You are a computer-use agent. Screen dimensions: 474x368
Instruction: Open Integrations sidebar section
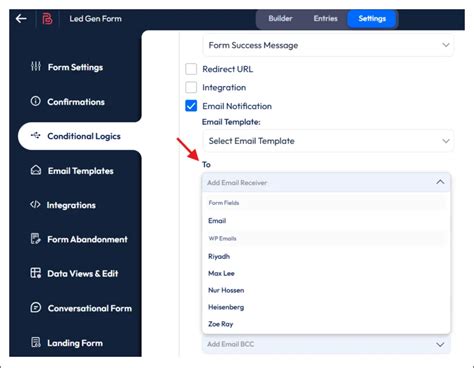pyautogui.click(x=71, y=205)
